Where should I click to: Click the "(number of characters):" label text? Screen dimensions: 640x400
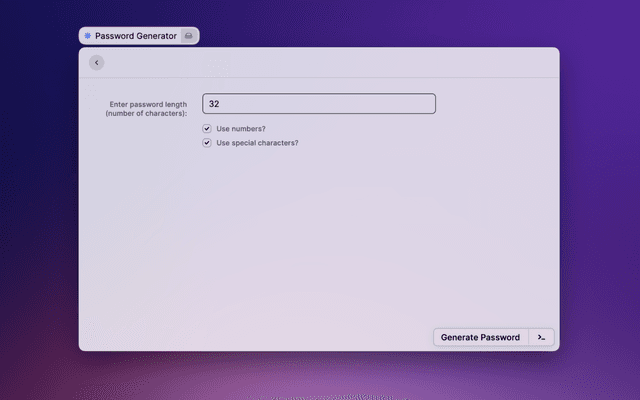(146, 114)
